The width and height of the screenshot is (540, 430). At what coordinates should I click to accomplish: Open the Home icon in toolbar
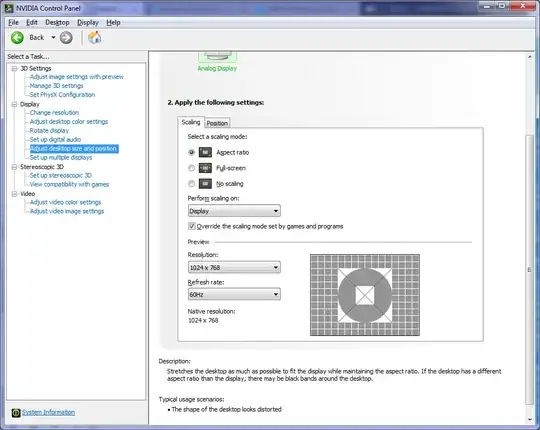[94, 37]
